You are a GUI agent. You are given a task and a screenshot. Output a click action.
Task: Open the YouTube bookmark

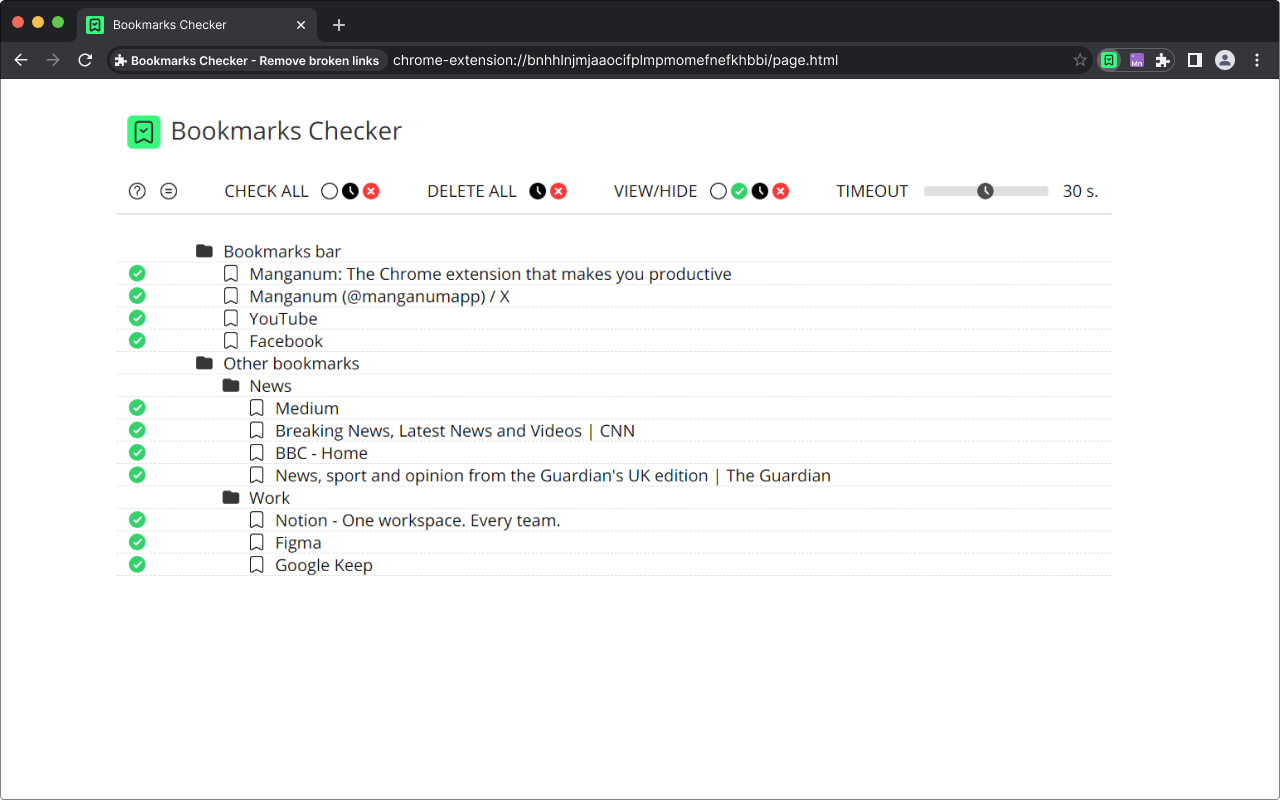283,319
